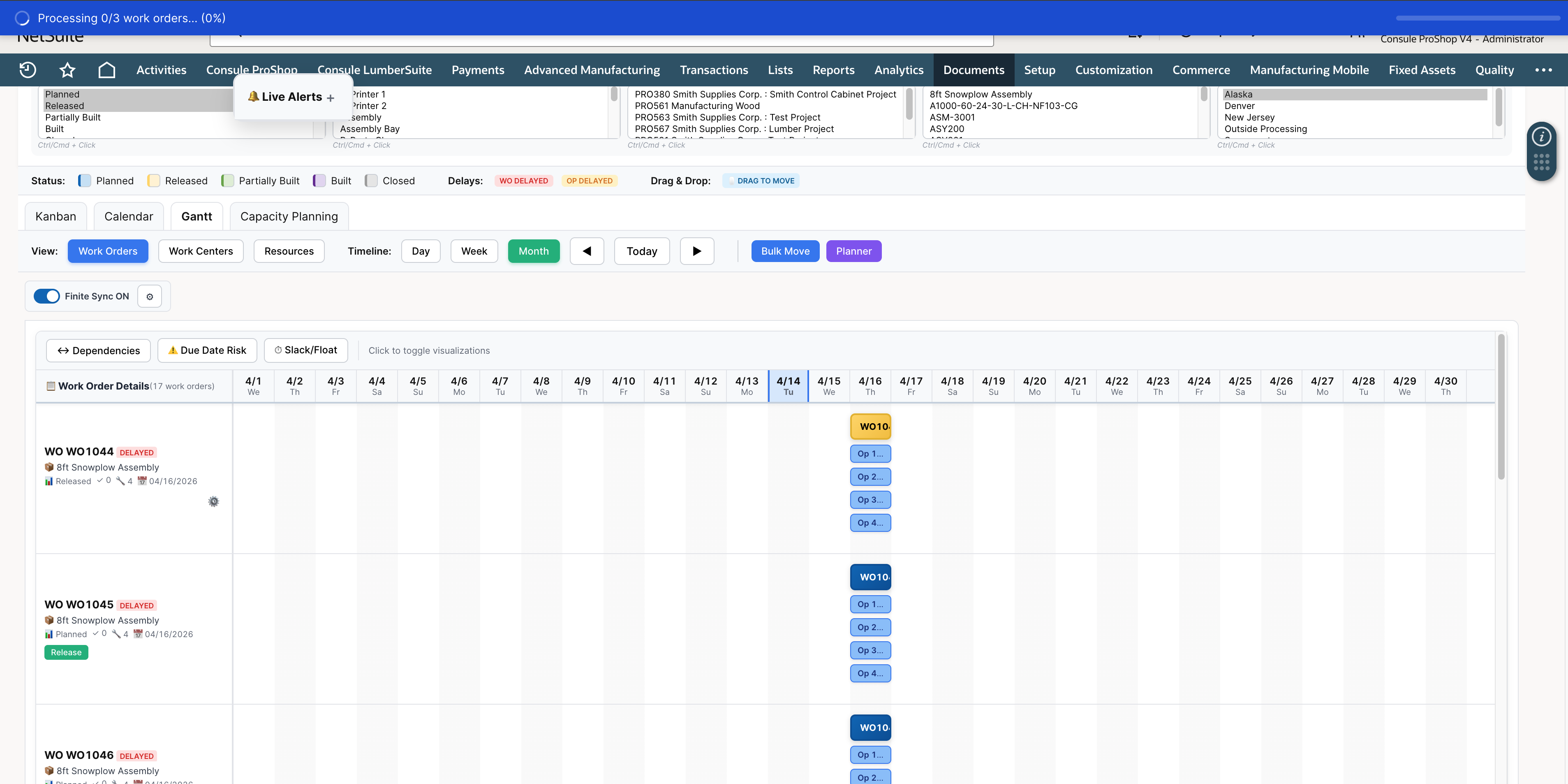
Task: Open the Payments menu
Action: tap(478, 70)
